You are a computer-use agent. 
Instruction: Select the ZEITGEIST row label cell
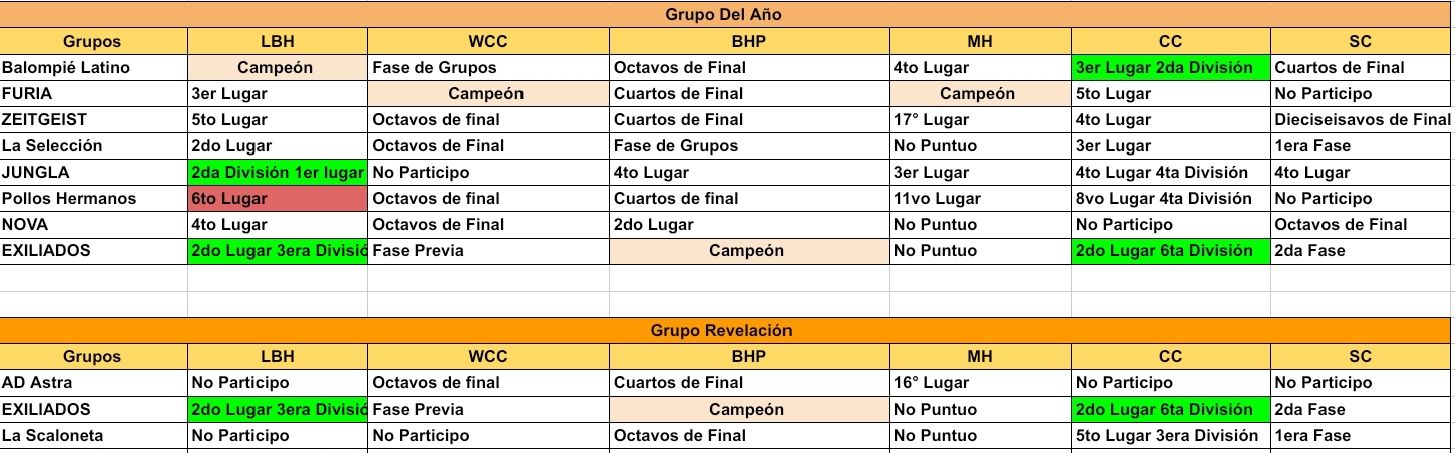coord(93,120)
